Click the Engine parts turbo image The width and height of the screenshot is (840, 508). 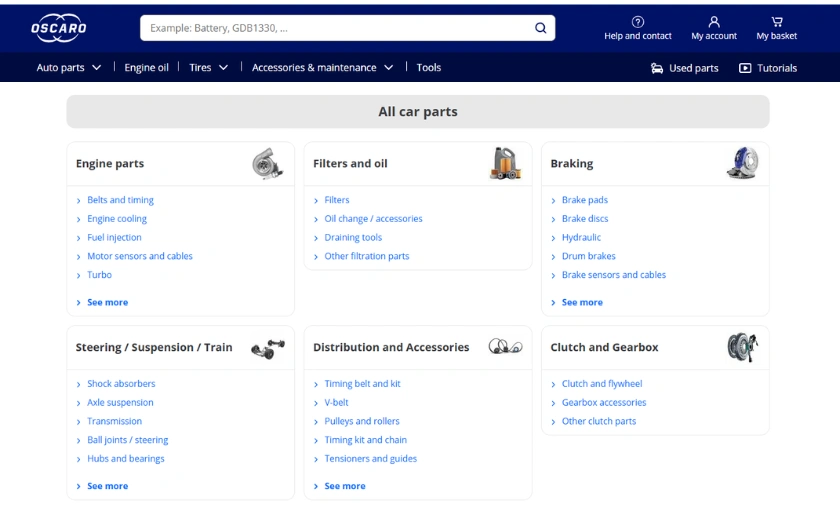267,163
